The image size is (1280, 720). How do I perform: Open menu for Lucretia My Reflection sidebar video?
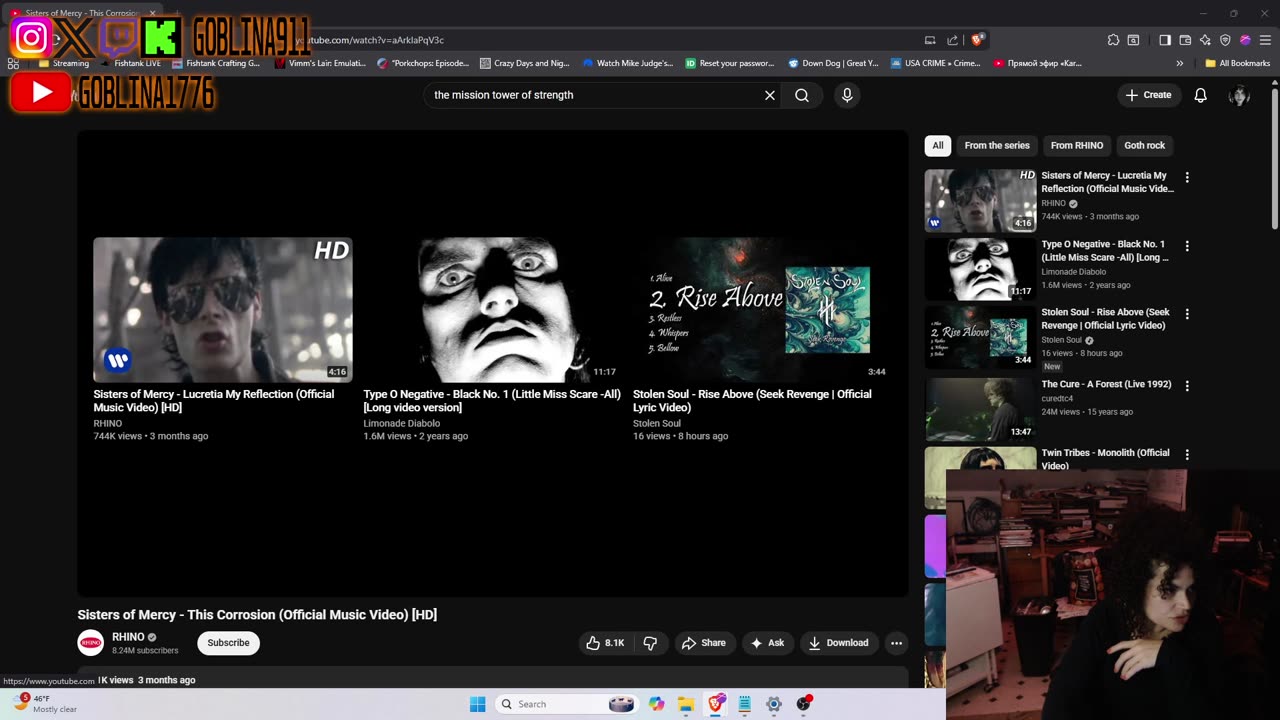point(1187,177)
